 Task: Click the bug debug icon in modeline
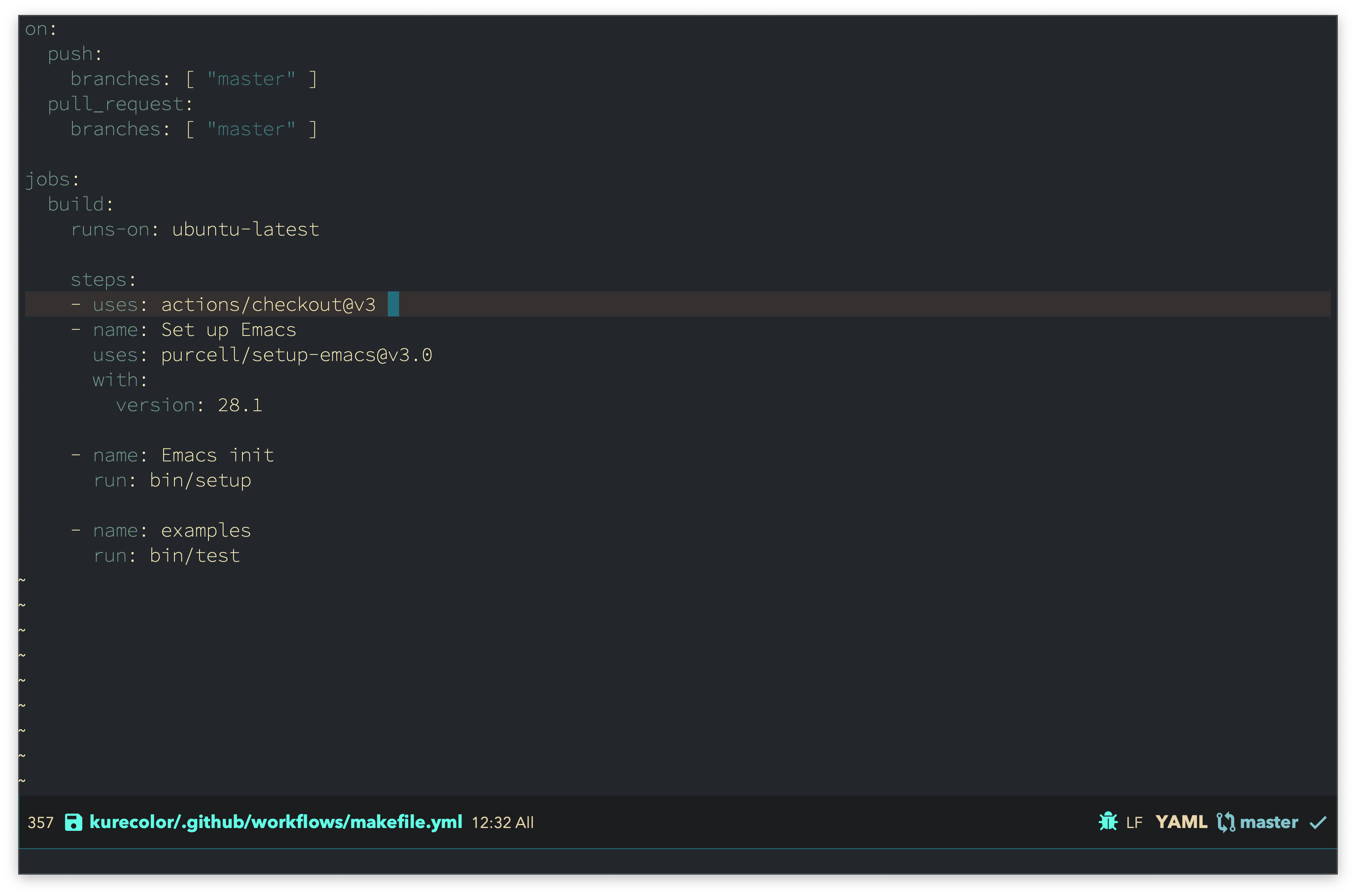[1107, 822]
